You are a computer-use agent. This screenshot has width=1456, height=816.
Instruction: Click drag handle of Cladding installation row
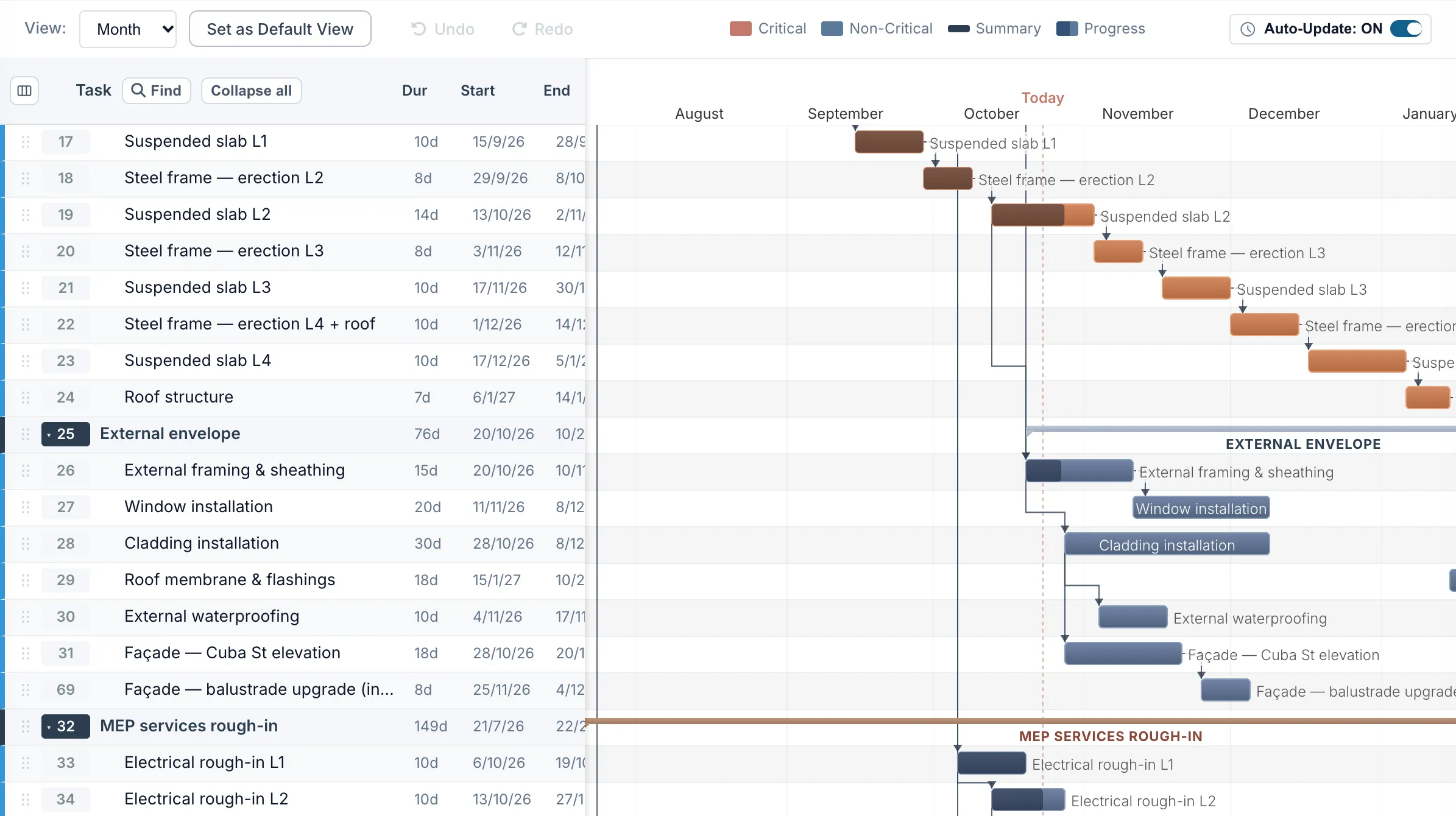click(26, 544)
